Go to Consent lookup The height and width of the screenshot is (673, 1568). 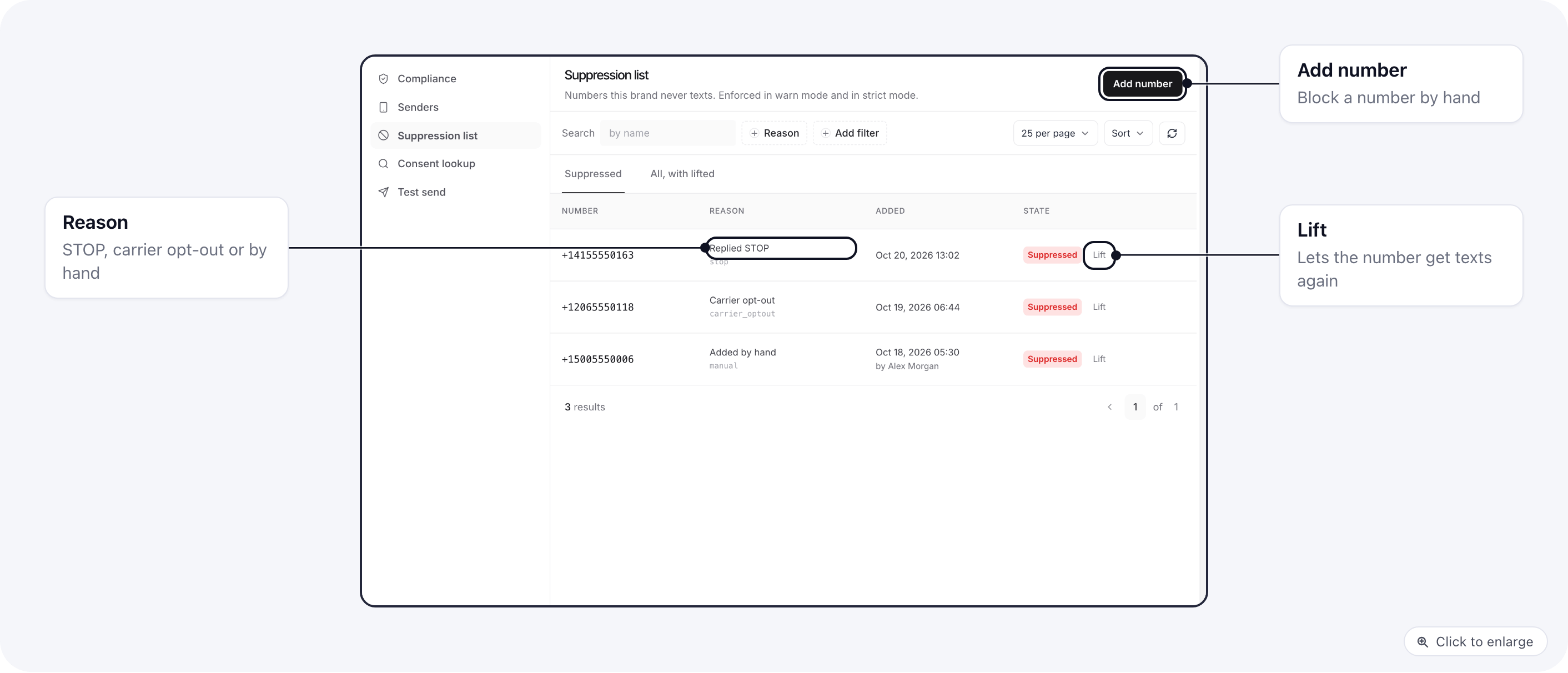point(455,164)
